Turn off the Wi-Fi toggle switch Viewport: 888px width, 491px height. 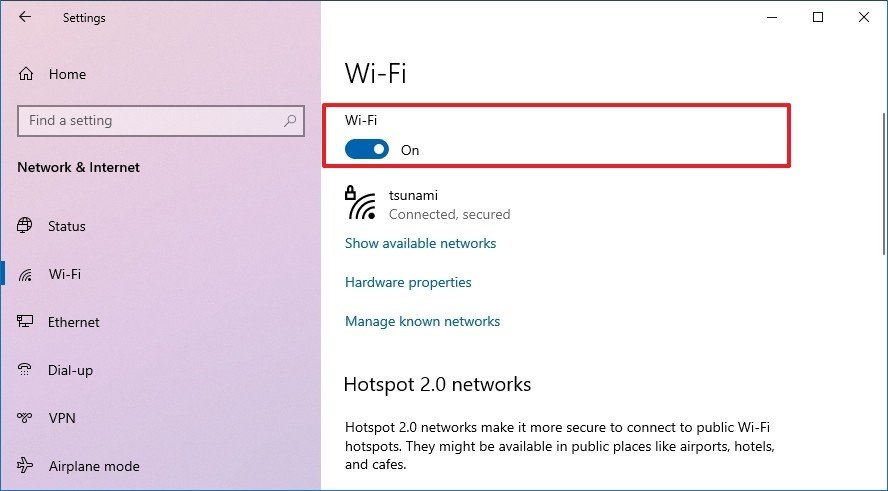click(367, 150)
